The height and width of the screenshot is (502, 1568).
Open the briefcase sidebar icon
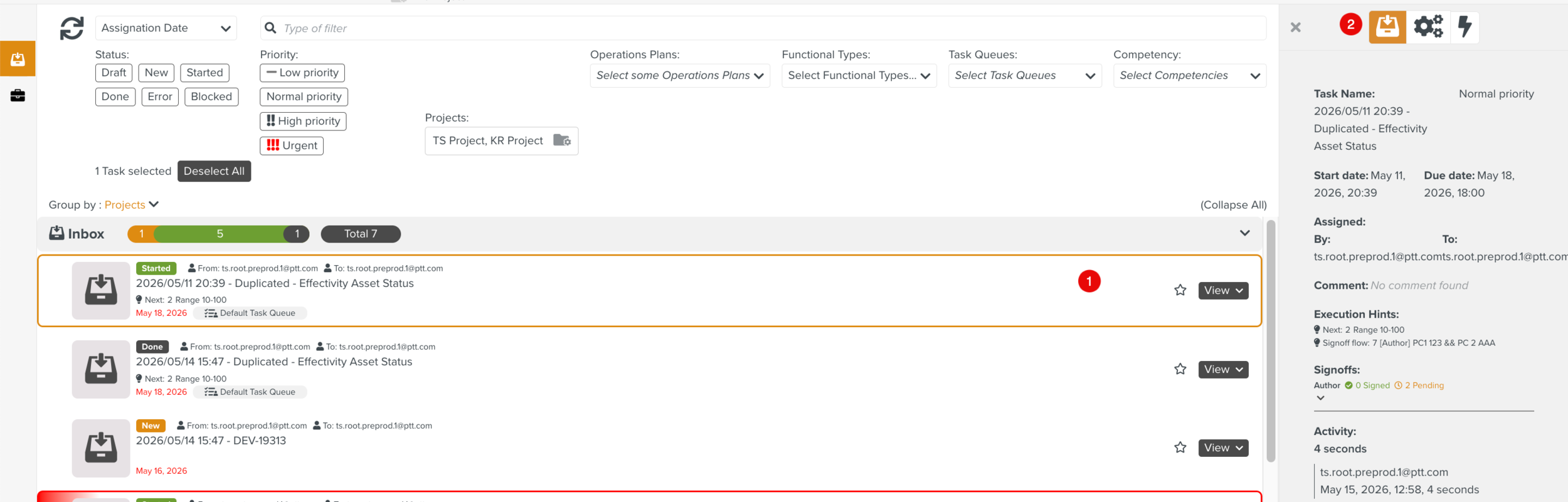pyautogui.click(x=18, y=95)
